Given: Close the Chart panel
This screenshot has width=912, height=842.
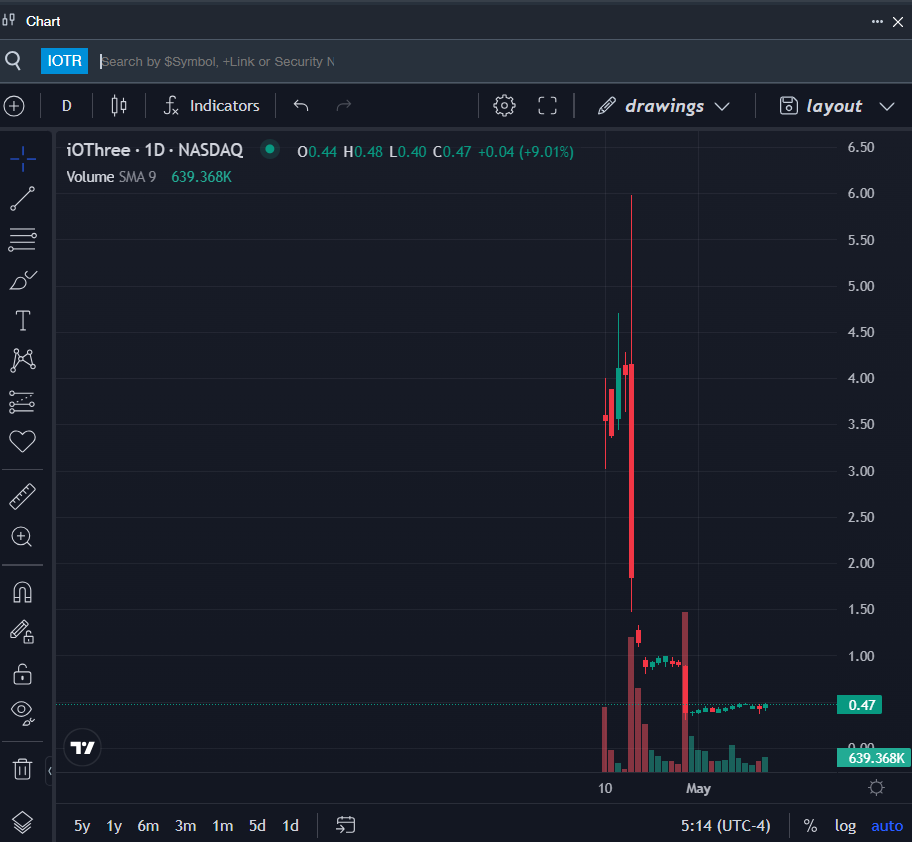Looking at the screenshot, I should click(898, 22).
